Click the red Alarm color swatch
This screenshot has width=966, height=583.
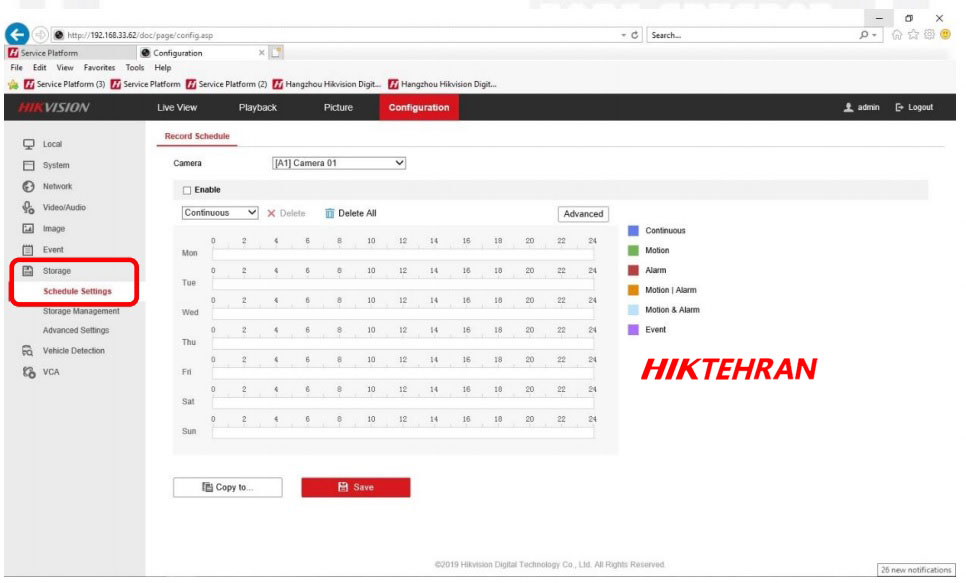point(633,270)
